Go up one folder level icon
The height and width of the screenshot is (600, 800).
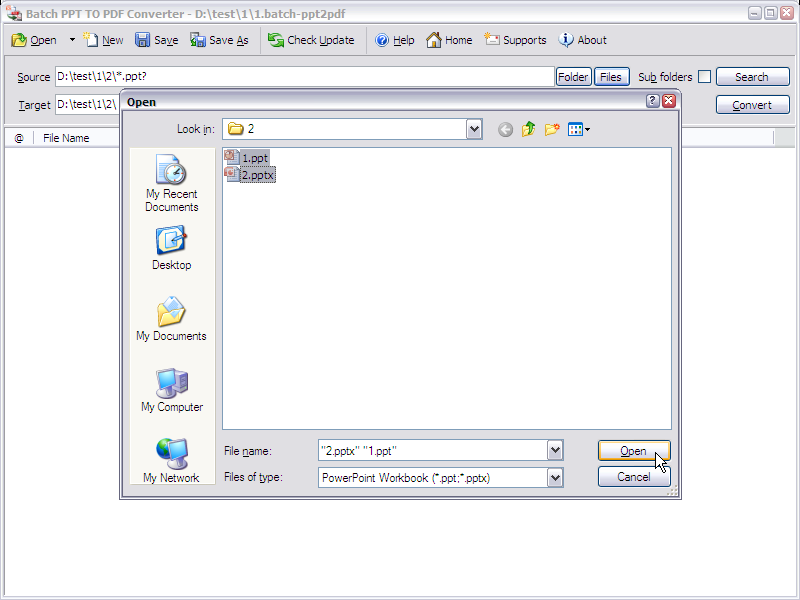click(528, 129)
